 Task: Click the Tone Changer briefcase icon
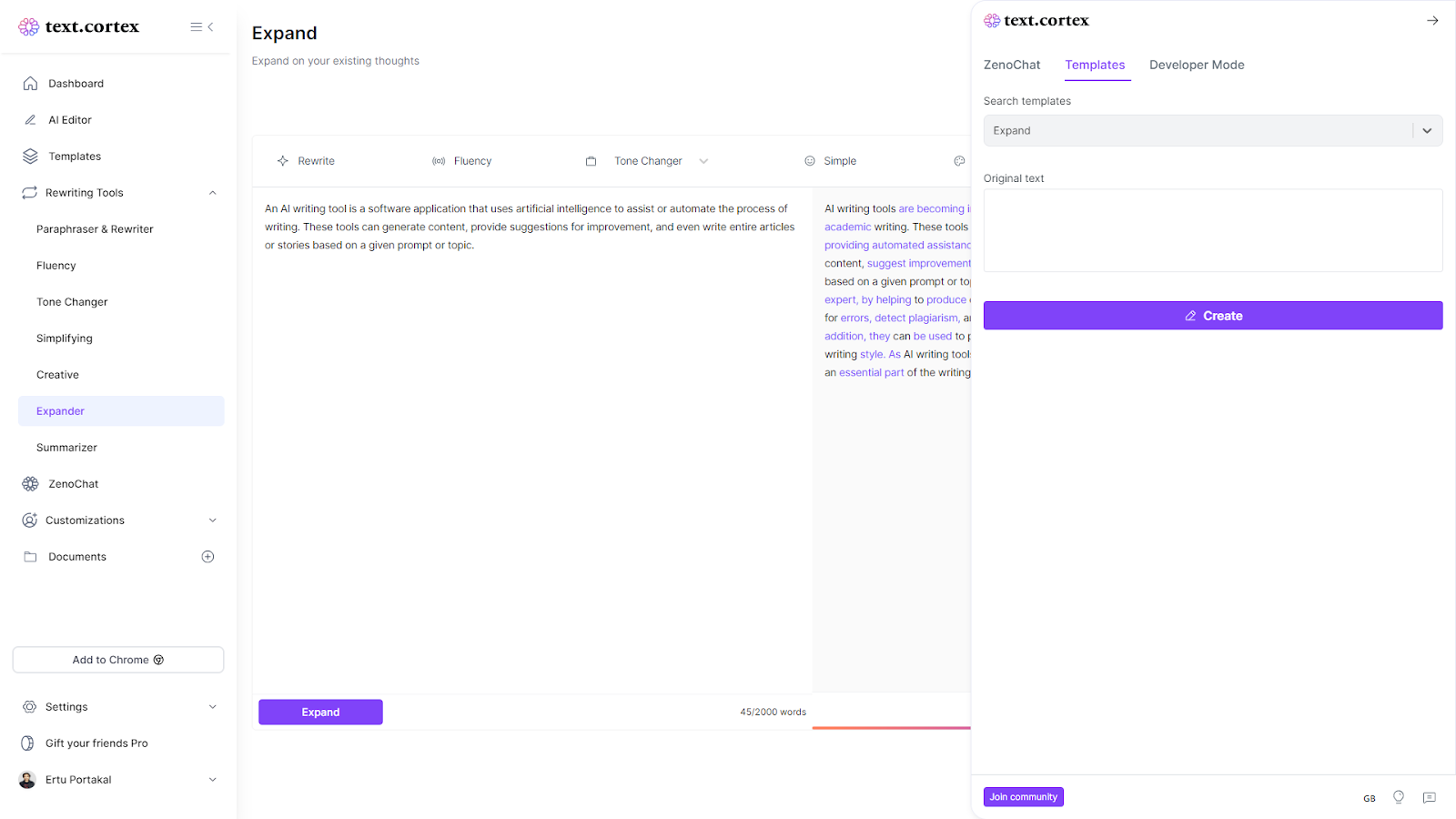591,161
